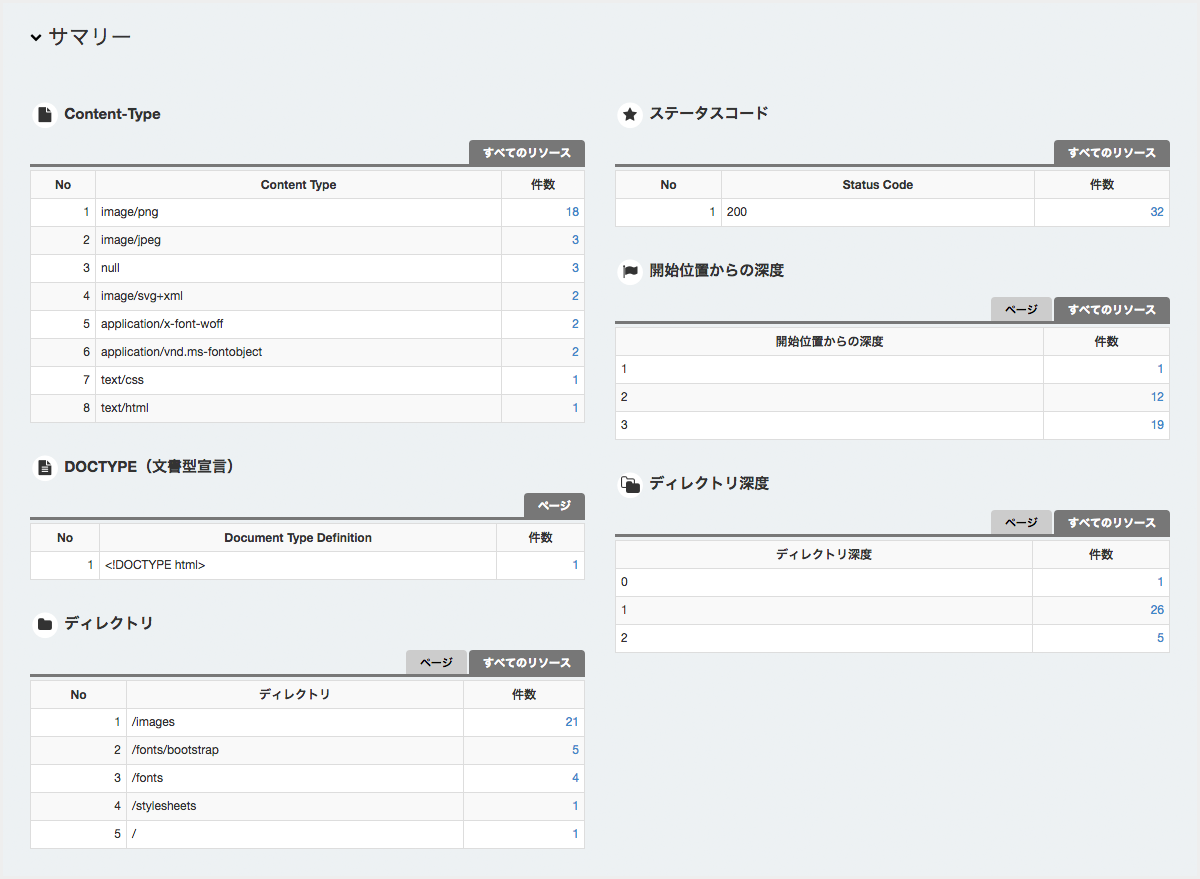This screenshot has width=1200, height=879.
Task: Open count 1 for <!DOCTYPE html>
Action: click(575, 565)
